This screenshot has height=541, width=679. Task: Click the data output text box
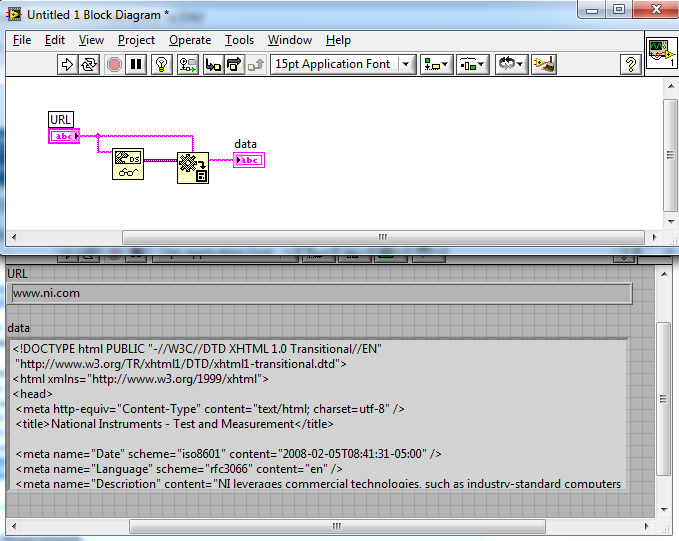tap(319, 415)
